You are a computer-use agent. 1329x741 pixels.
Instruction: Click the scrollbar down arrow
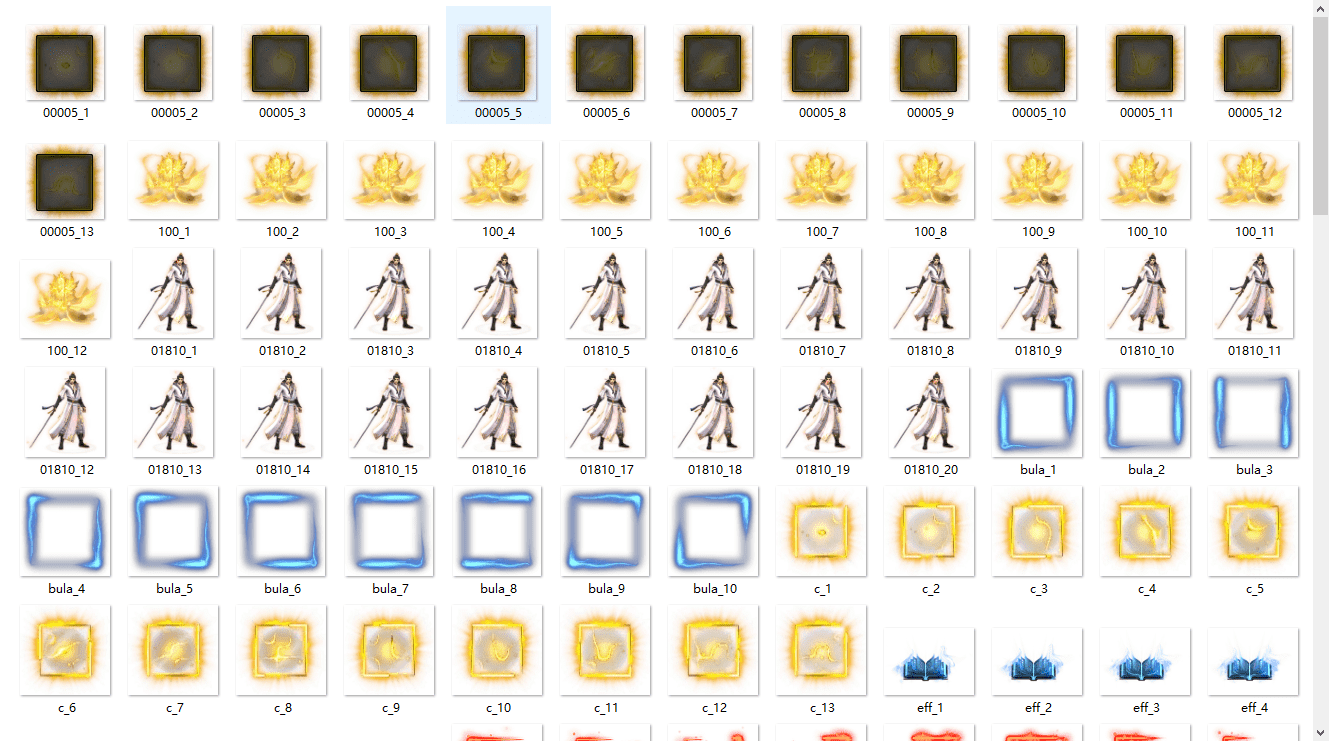(x=1320, y=732)
